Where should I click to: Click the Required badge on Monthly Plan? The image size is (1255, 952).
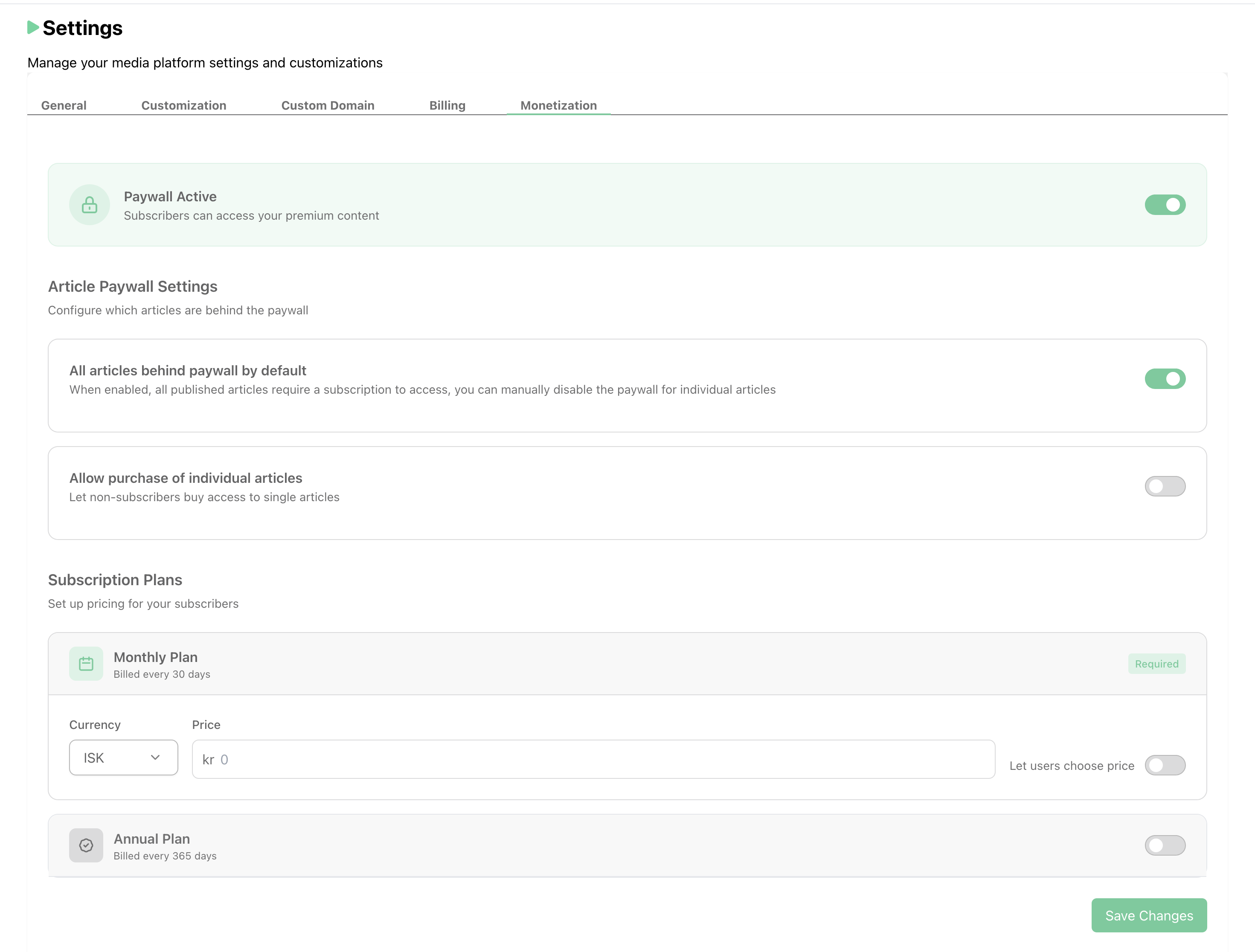tap(1156, 664)
